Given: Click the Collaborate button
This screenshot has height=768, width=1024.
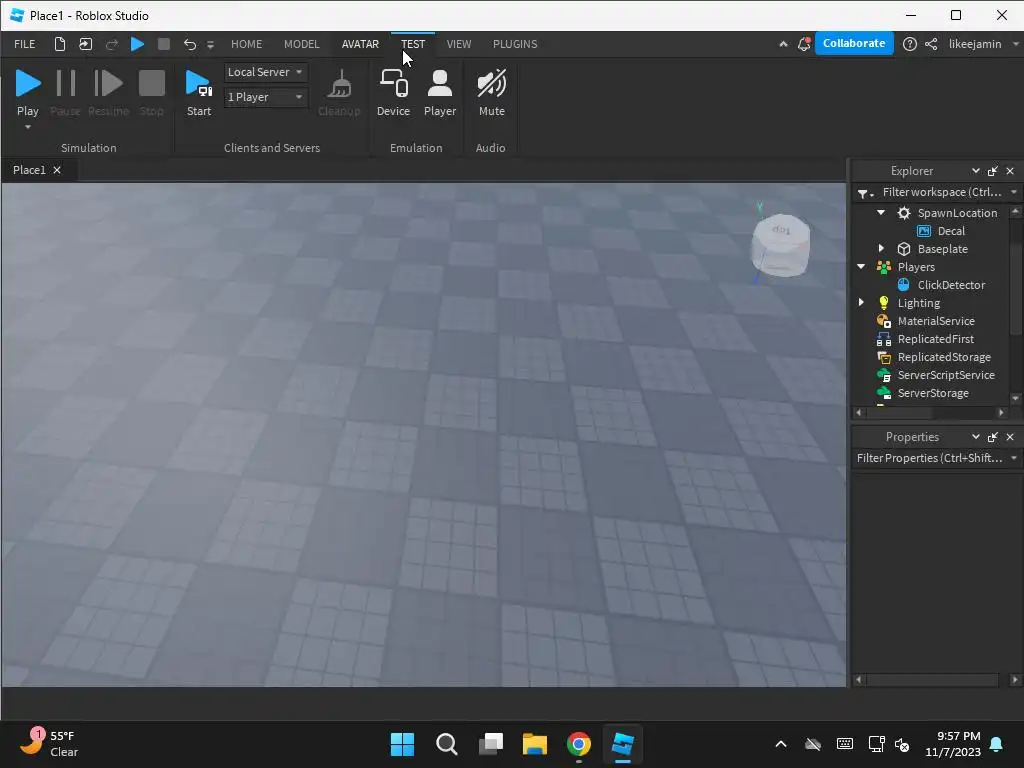Looking at the screenshot, I should coord(854,43).
